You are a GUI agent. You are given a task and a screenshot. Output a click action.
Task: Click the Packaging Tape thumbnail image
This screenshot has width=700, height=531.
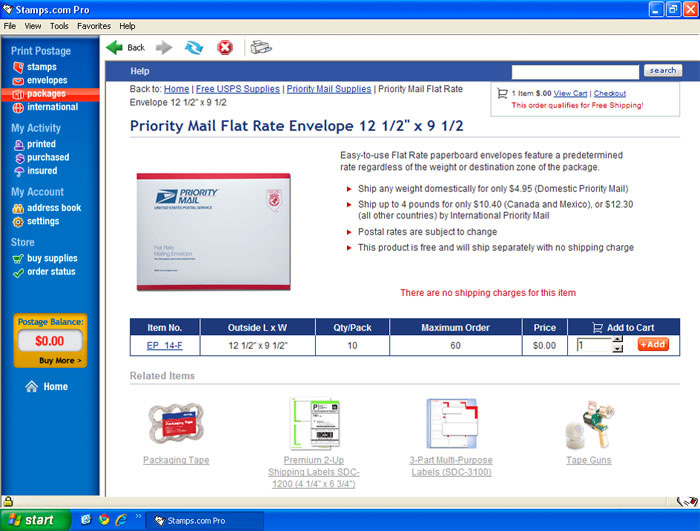tap(176, 424)
